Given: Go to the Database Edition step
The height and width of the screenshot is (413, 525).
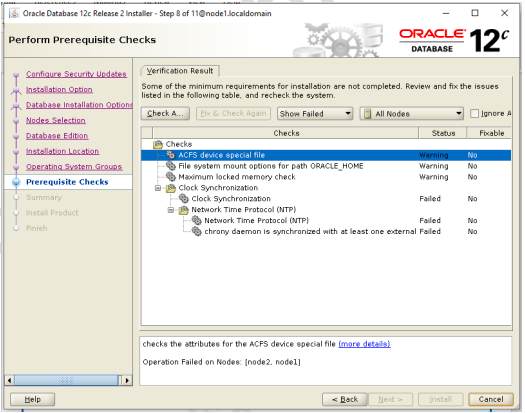Looking at the screenshot, I should coord(57,136).
